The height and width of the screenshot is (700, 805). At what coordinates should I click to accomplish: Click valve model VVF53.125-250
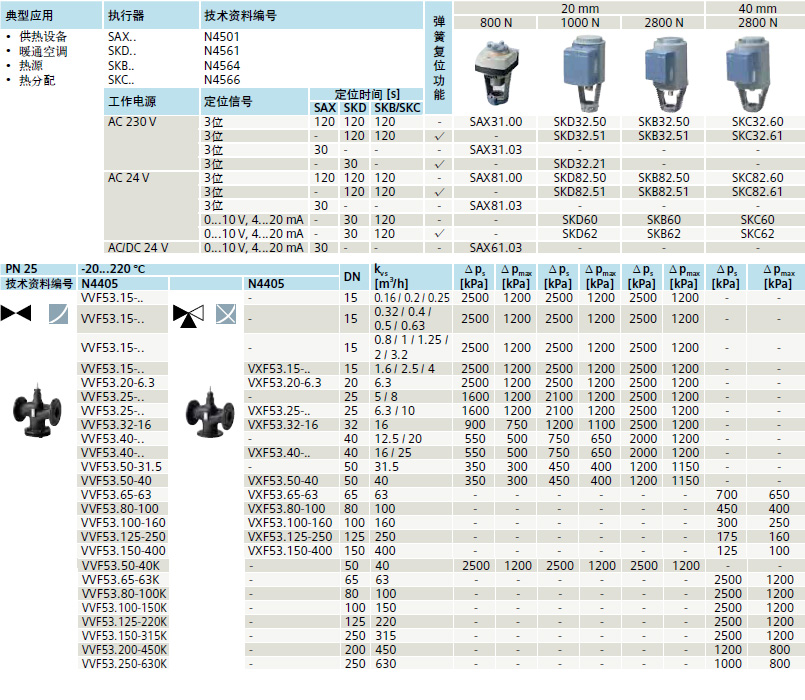click(x=123, y=537)
